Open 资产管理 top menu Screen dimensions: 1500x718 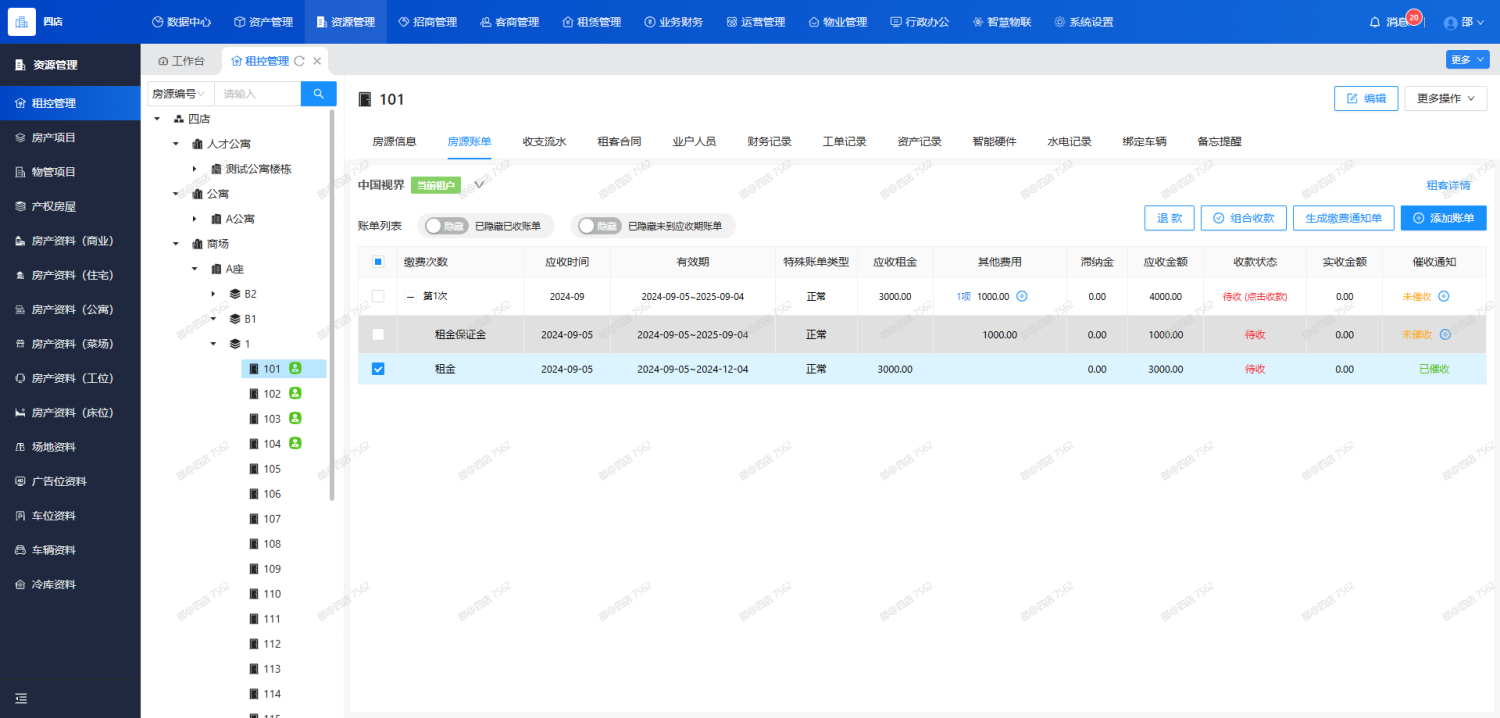[263, 22]
